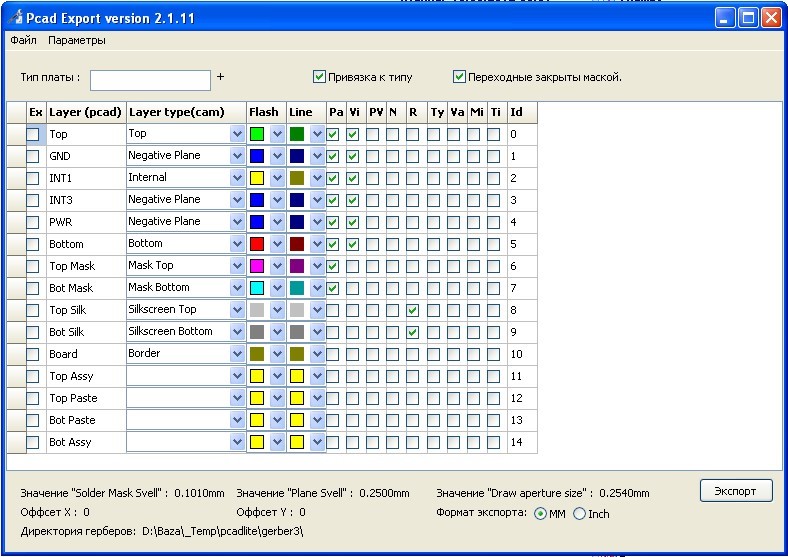Click the Оффсет X value

(86, 512)
